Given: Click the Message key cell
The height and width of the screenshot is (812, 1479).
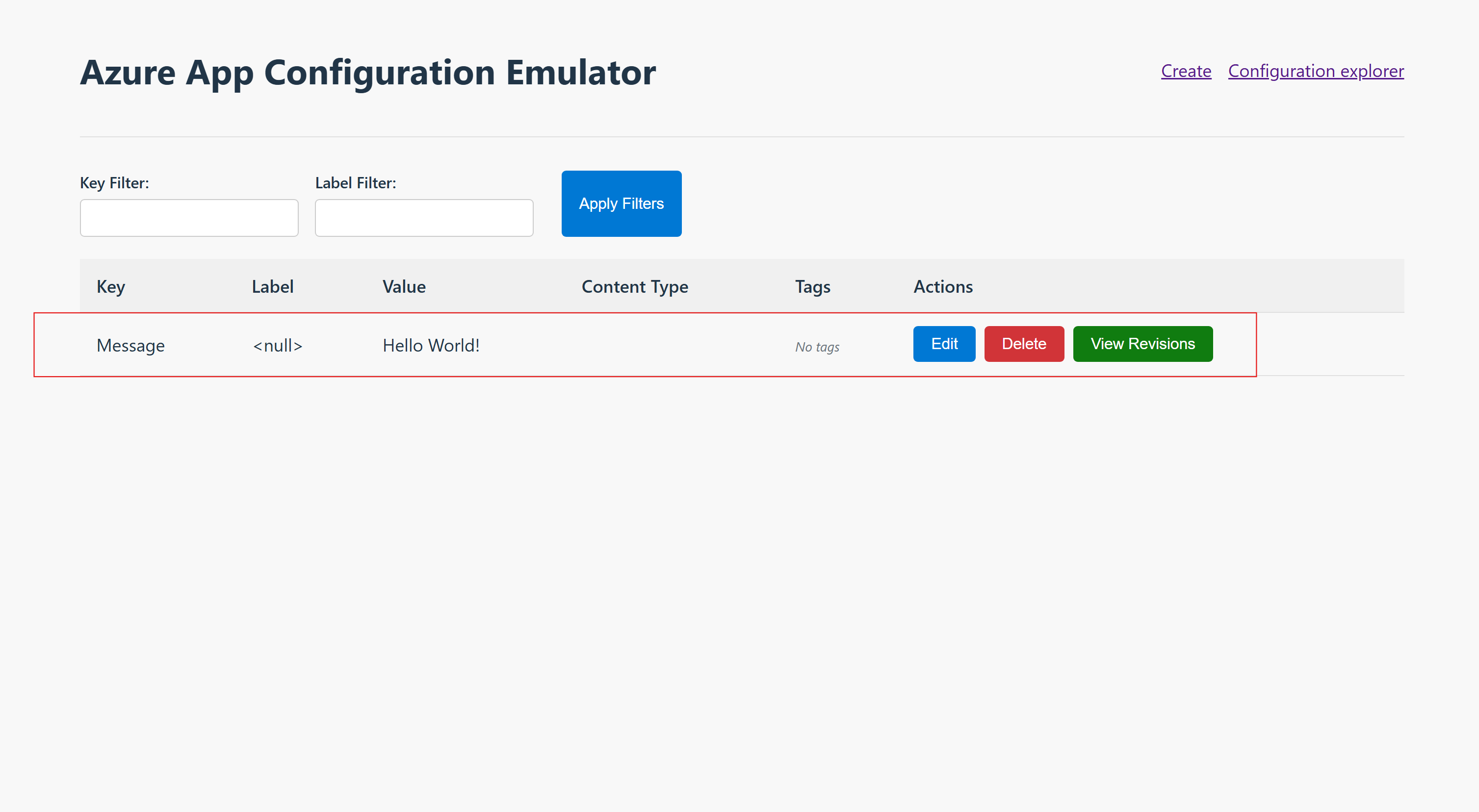Looking at the screenshot, I should [130, 345].
